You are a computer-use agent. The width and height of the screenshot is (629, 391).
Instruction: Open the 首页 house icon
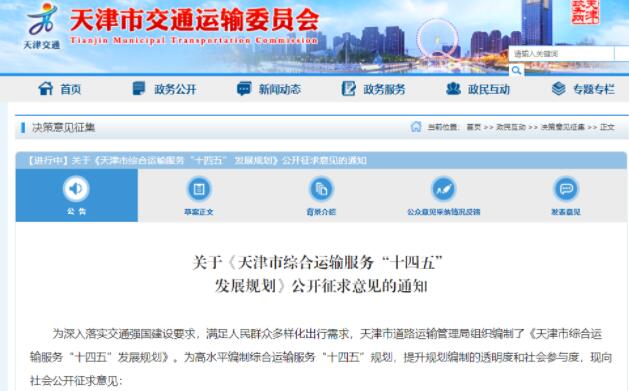click(45, 89)
